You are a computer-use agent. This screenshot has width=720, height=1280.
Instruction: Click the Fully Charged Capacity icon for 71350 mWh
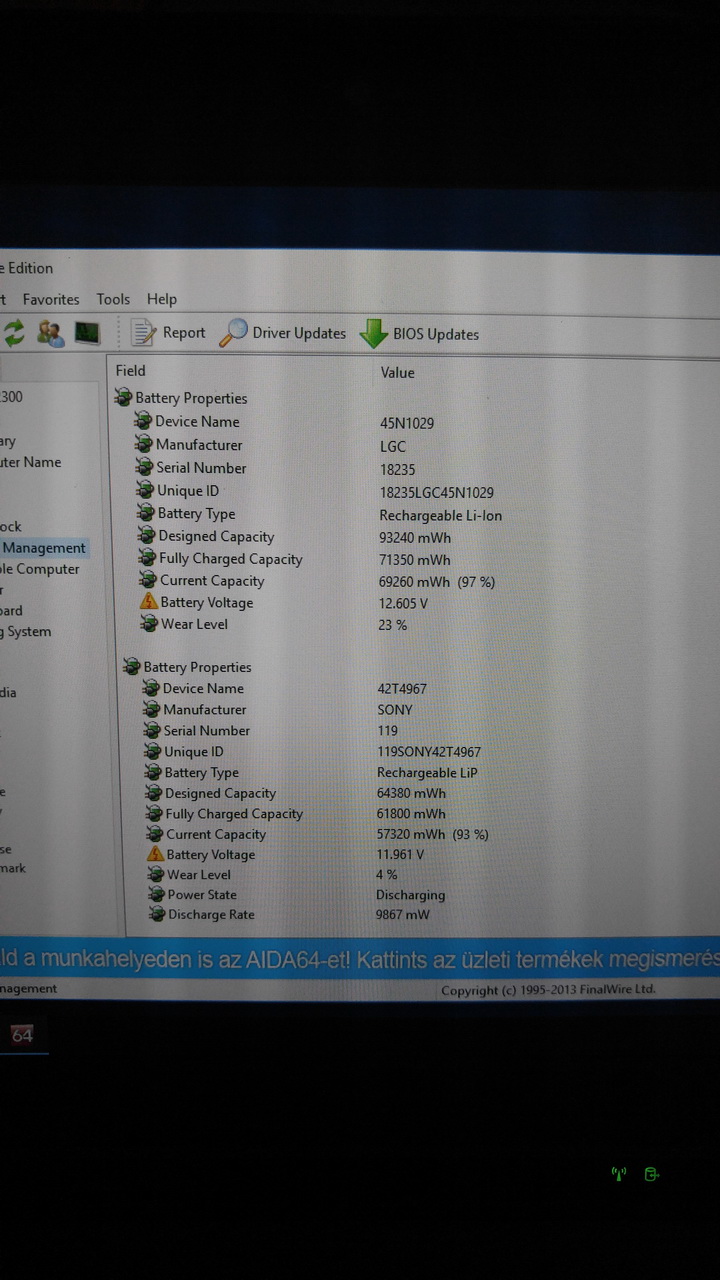point(147,558)
